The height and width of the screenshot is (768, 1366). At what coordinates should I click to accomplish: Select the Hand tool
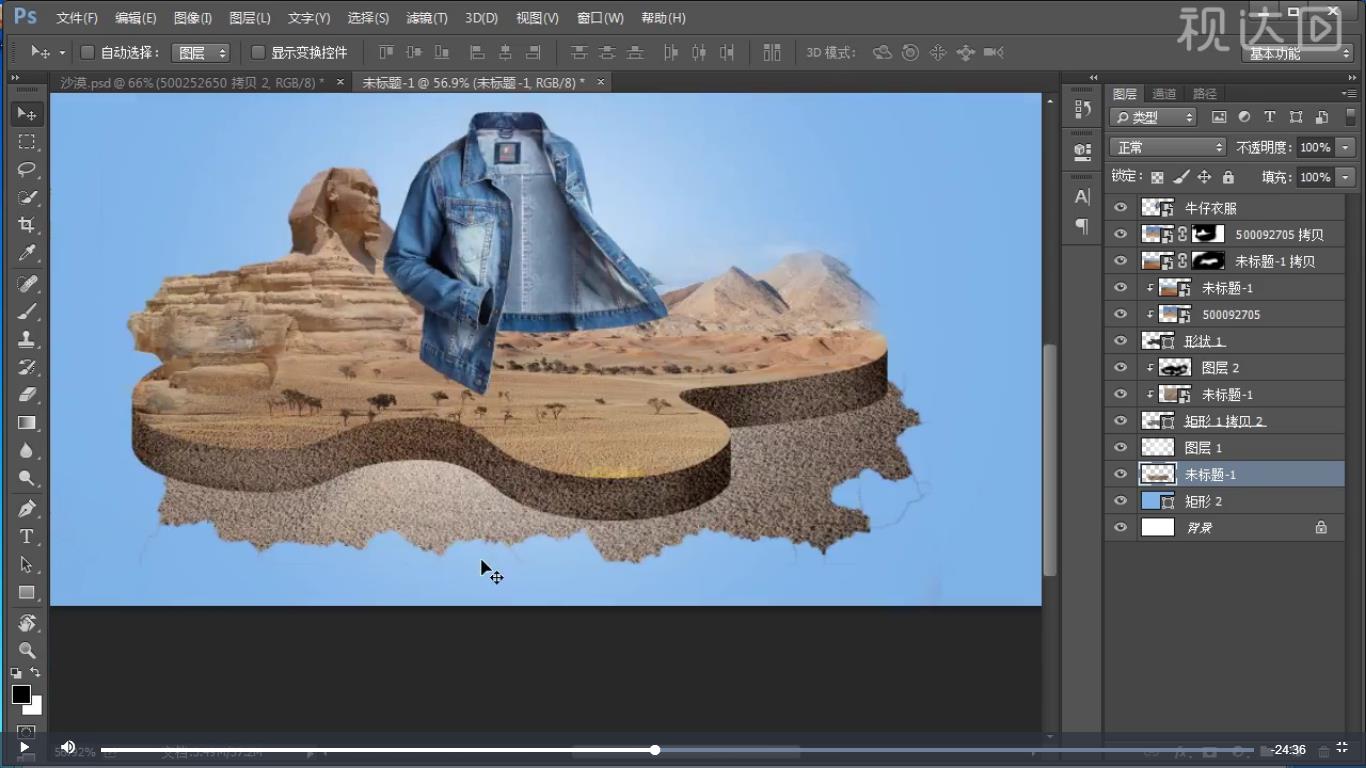pos(27,623)
